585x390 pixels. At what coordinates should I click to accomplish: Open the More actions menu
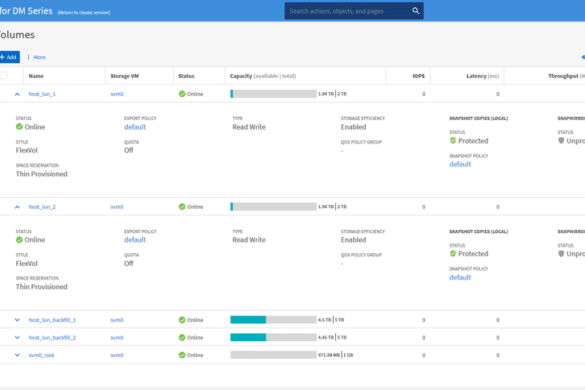tap(37, 57)
